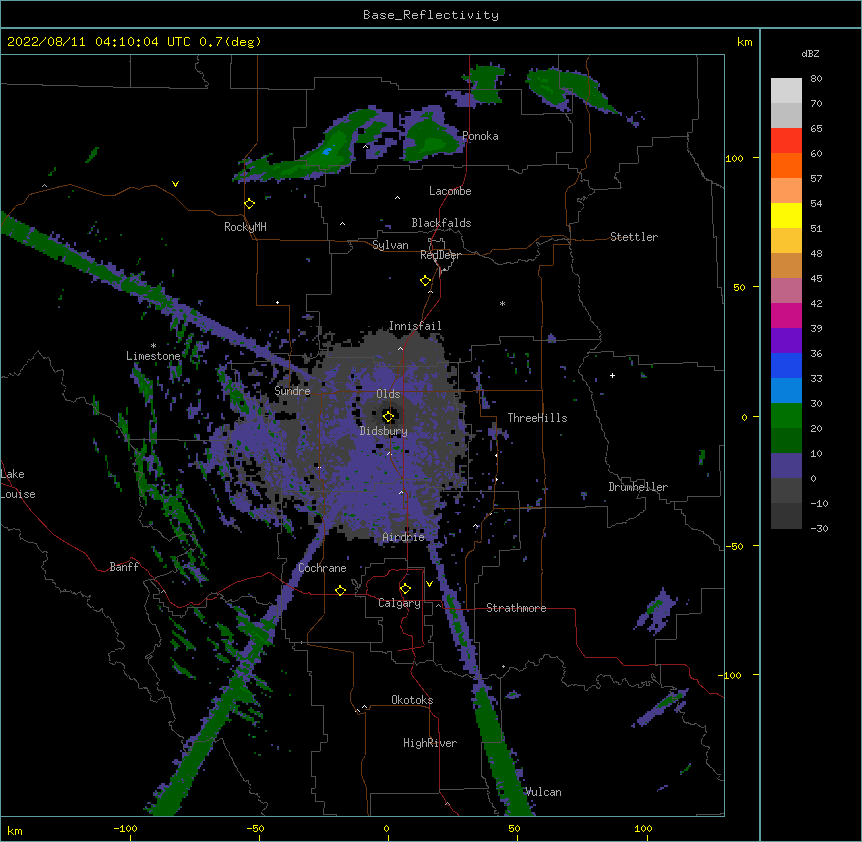Pick the yellow 51-54 dBZ legend color
The image size is (862, 842).
point(786,215)
